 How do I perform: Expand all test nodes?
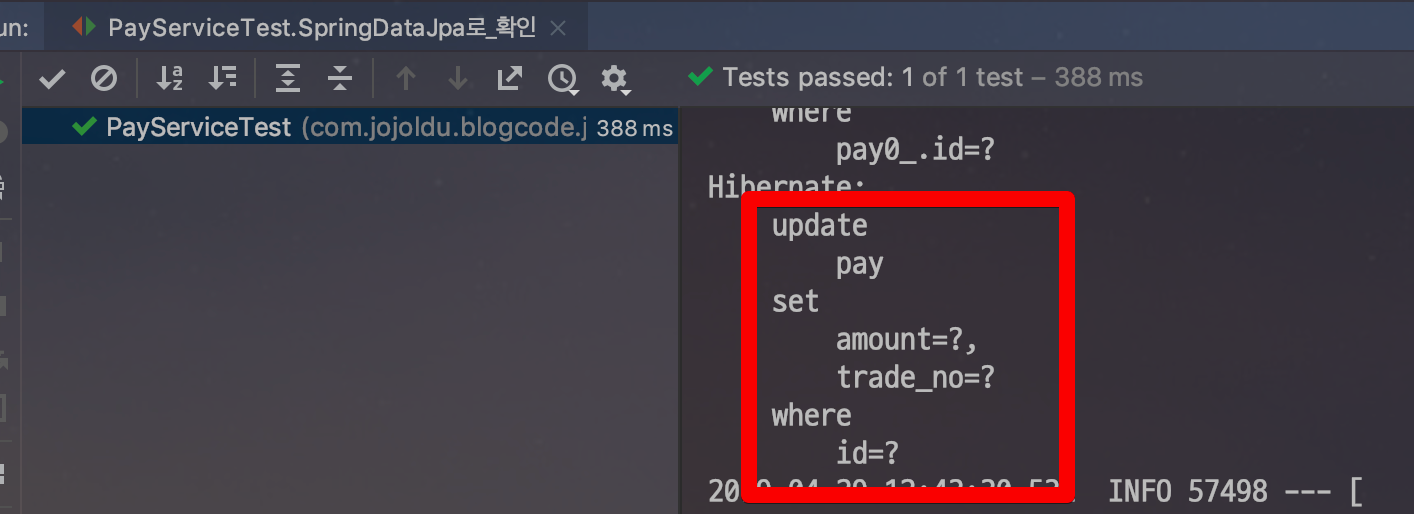(288, 78)
